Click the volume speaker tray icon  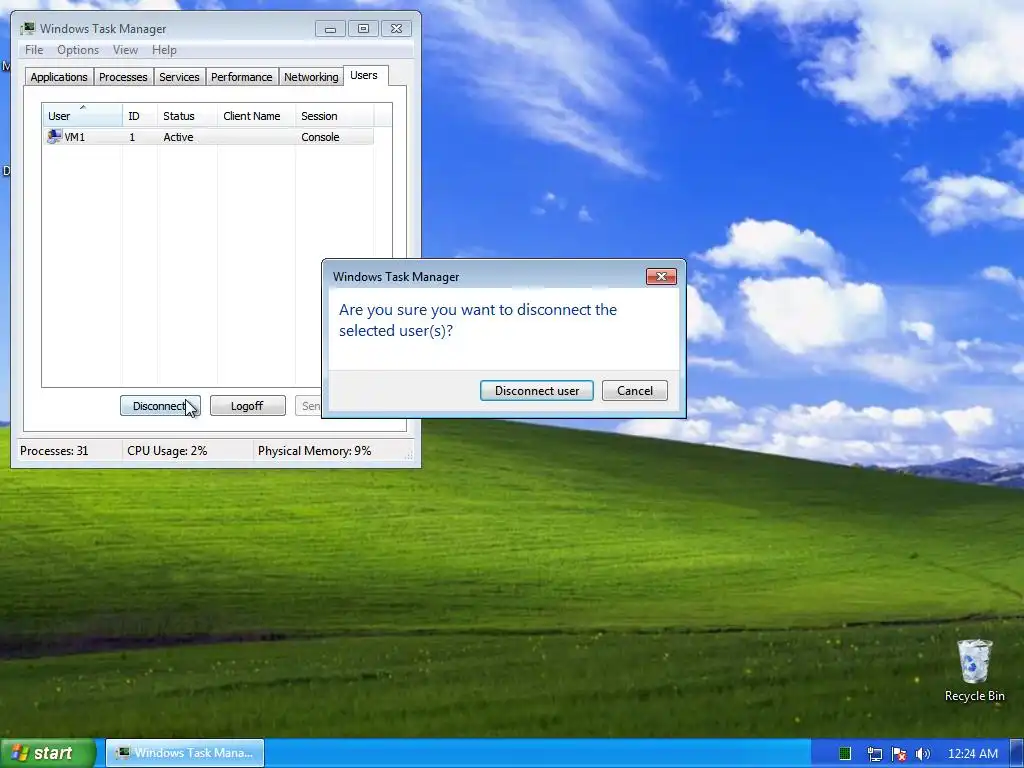click(x=923, y=754)
